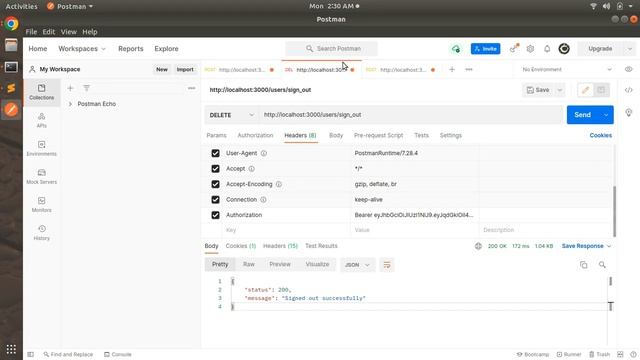This screenshot has height=360, width=640.
Task: Open Postman settings gear icon
Action: (530, 49)
